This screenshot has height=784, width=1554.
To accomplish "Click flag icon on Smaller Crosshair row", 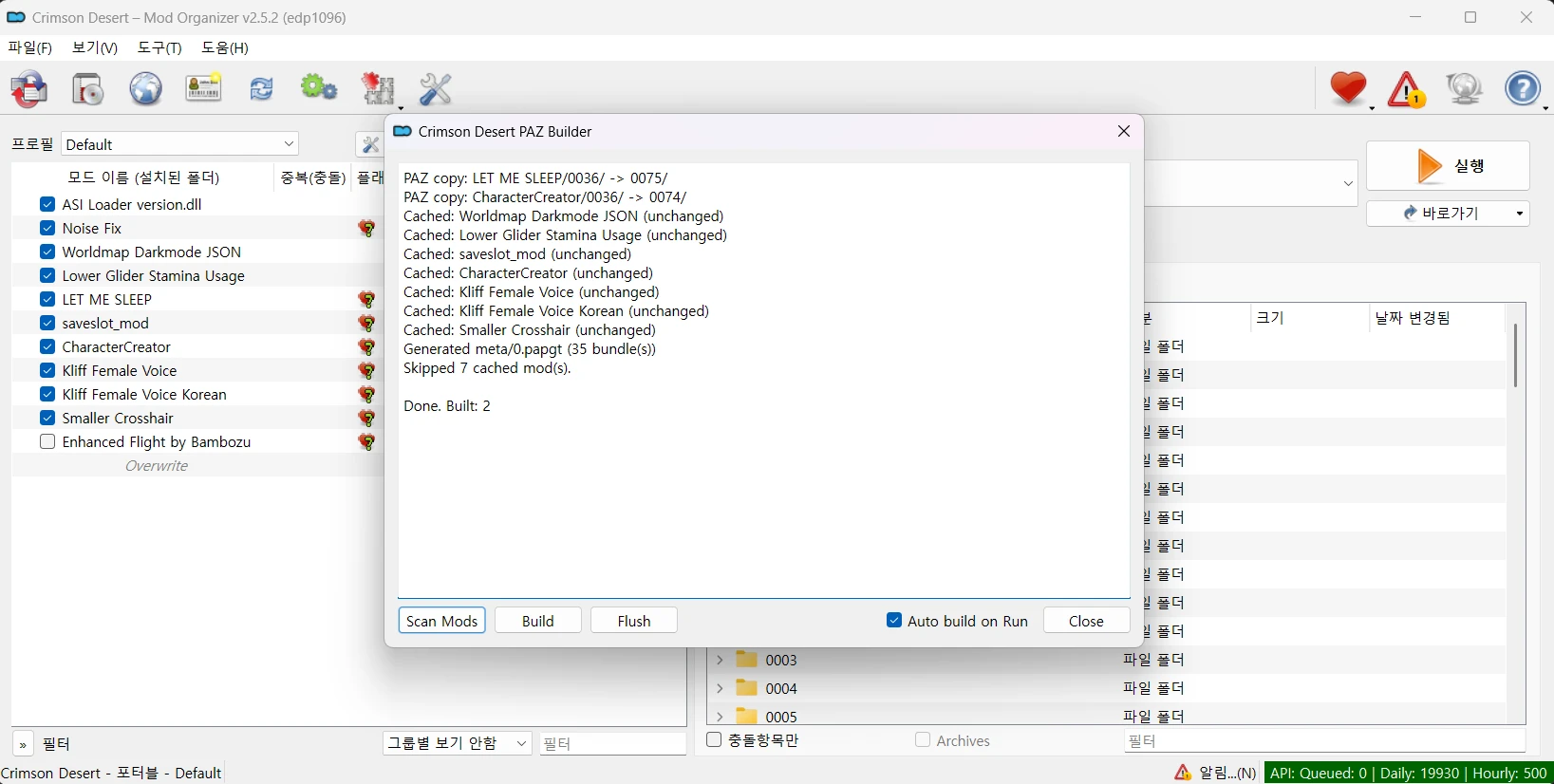I will point(367,419).
